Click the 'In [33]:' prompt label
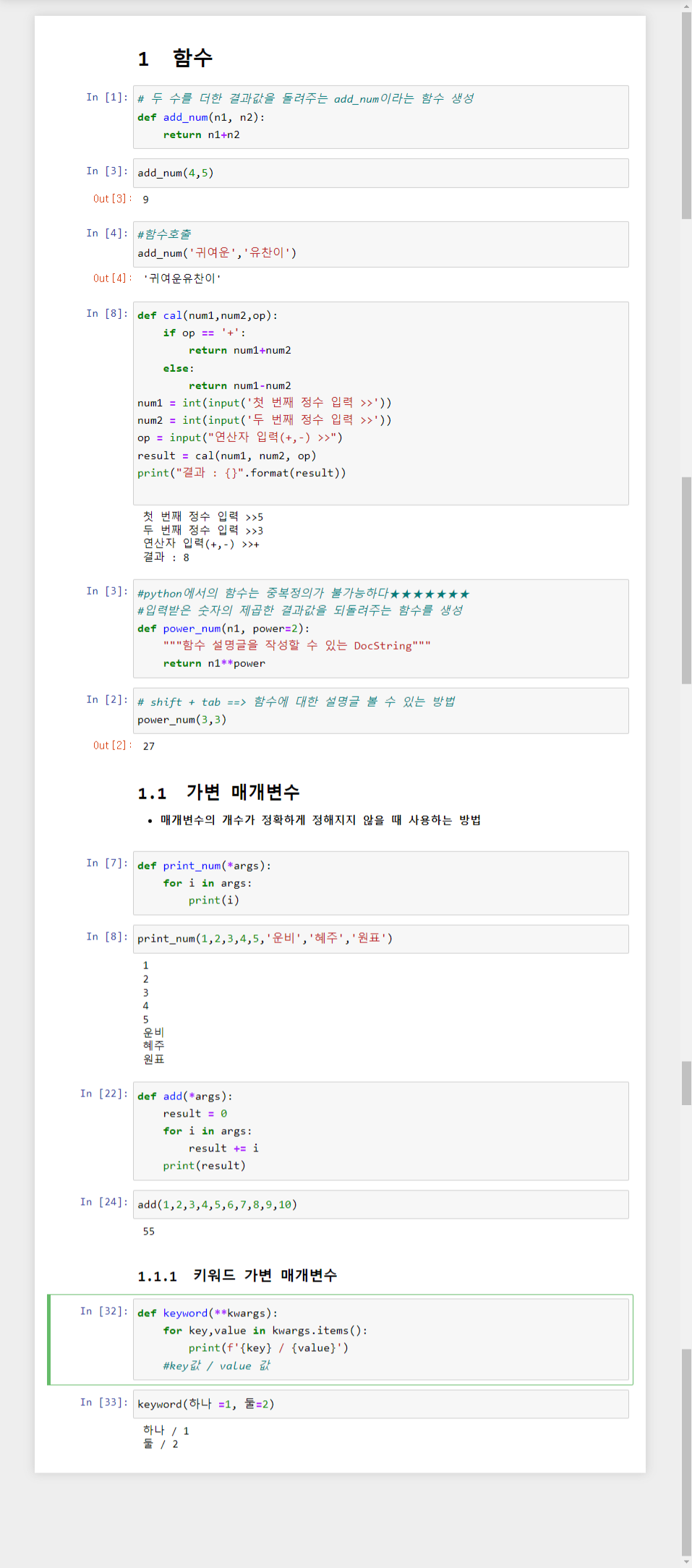 coord(104,1402)
